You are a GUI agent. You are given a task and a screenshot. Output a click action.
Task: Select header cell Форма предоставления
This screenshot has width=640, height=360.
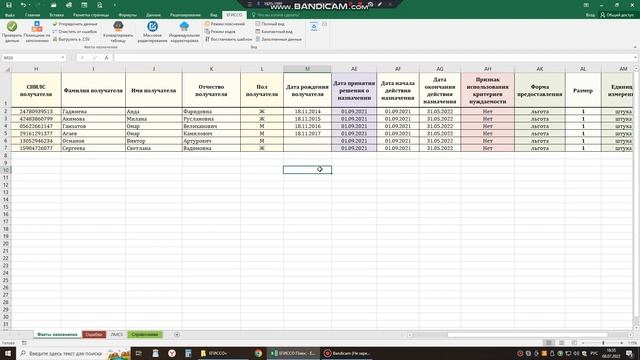(540, 90)
